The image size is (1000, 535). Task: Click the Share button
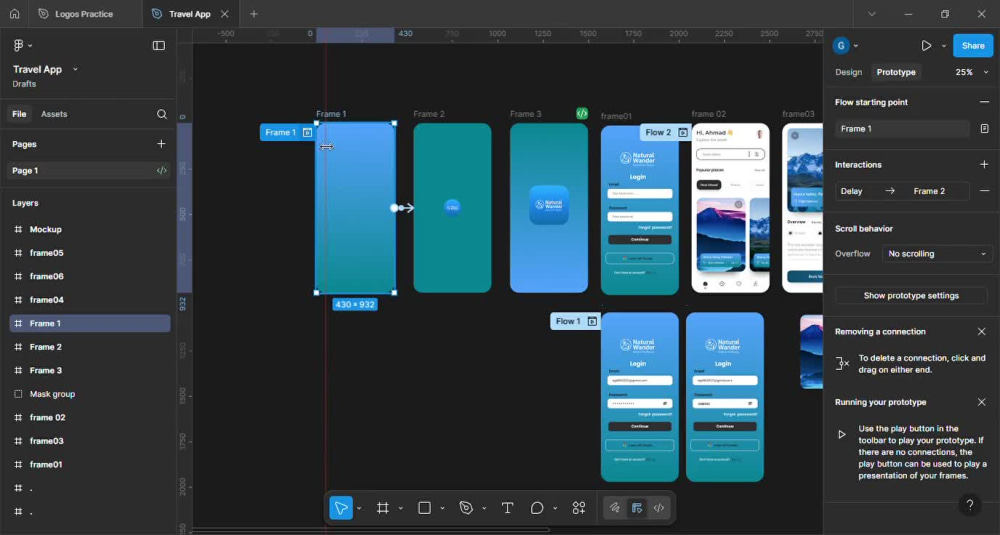tap(973, 46)
